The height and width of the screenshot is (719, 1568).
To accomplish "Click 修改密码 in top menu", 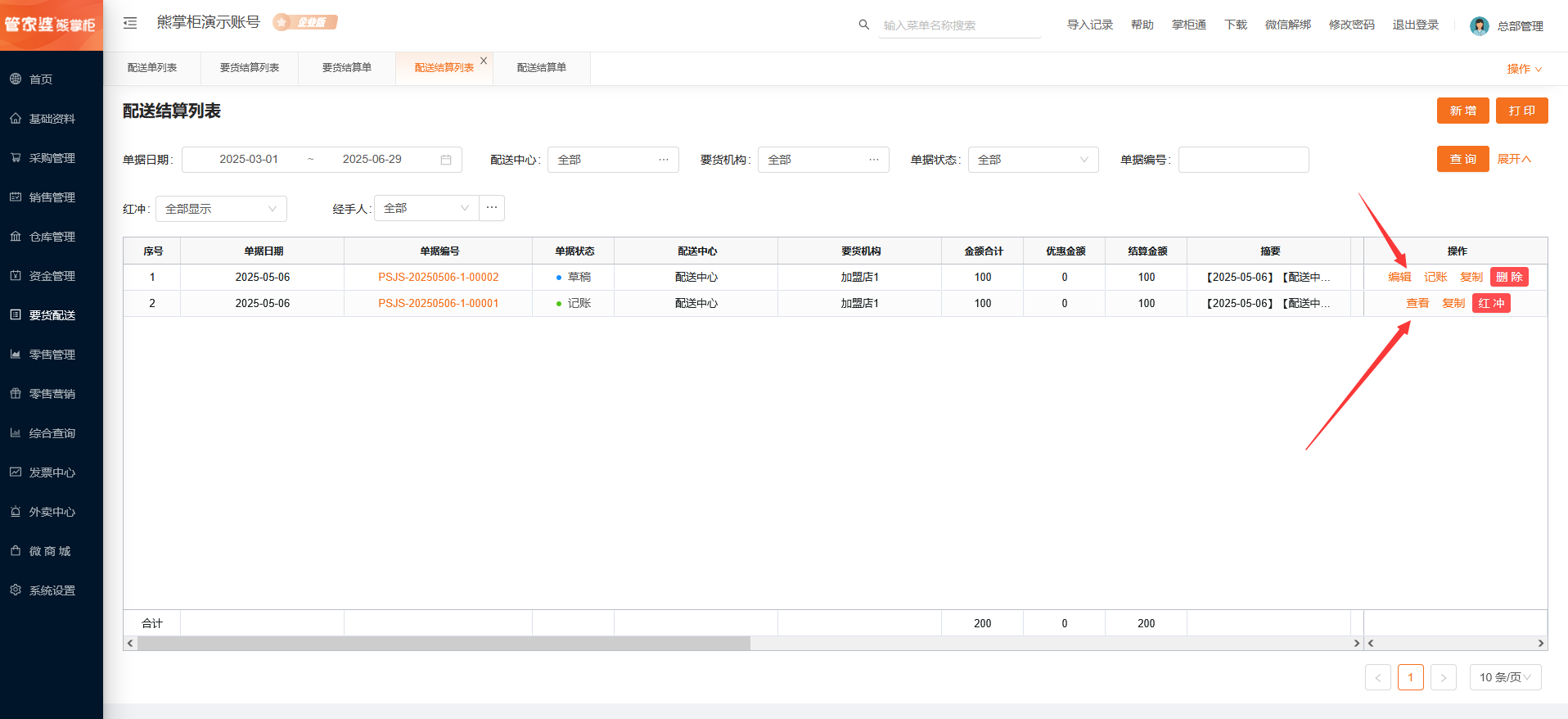I will 1352,25.
